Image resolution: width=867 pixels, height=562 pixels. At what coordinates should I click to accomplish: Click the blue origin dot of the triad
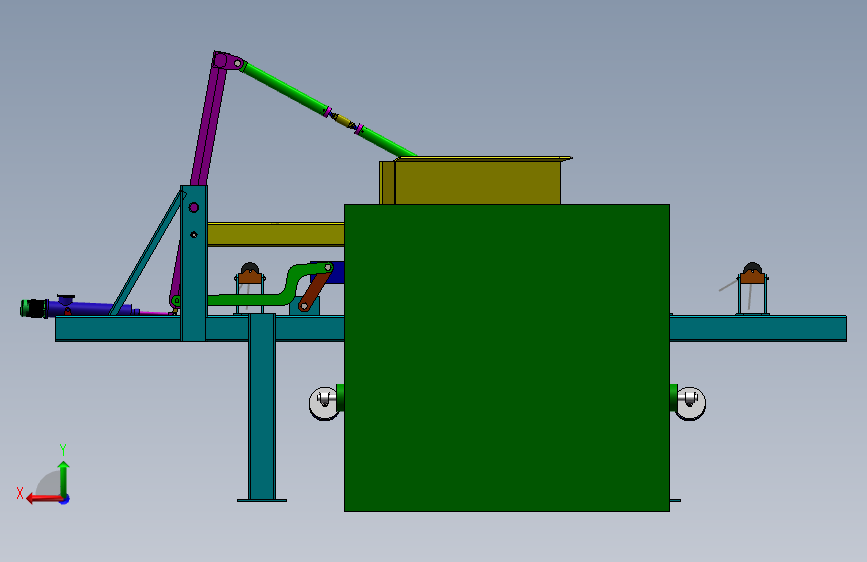pyautogui.click(x=65, y=499)
